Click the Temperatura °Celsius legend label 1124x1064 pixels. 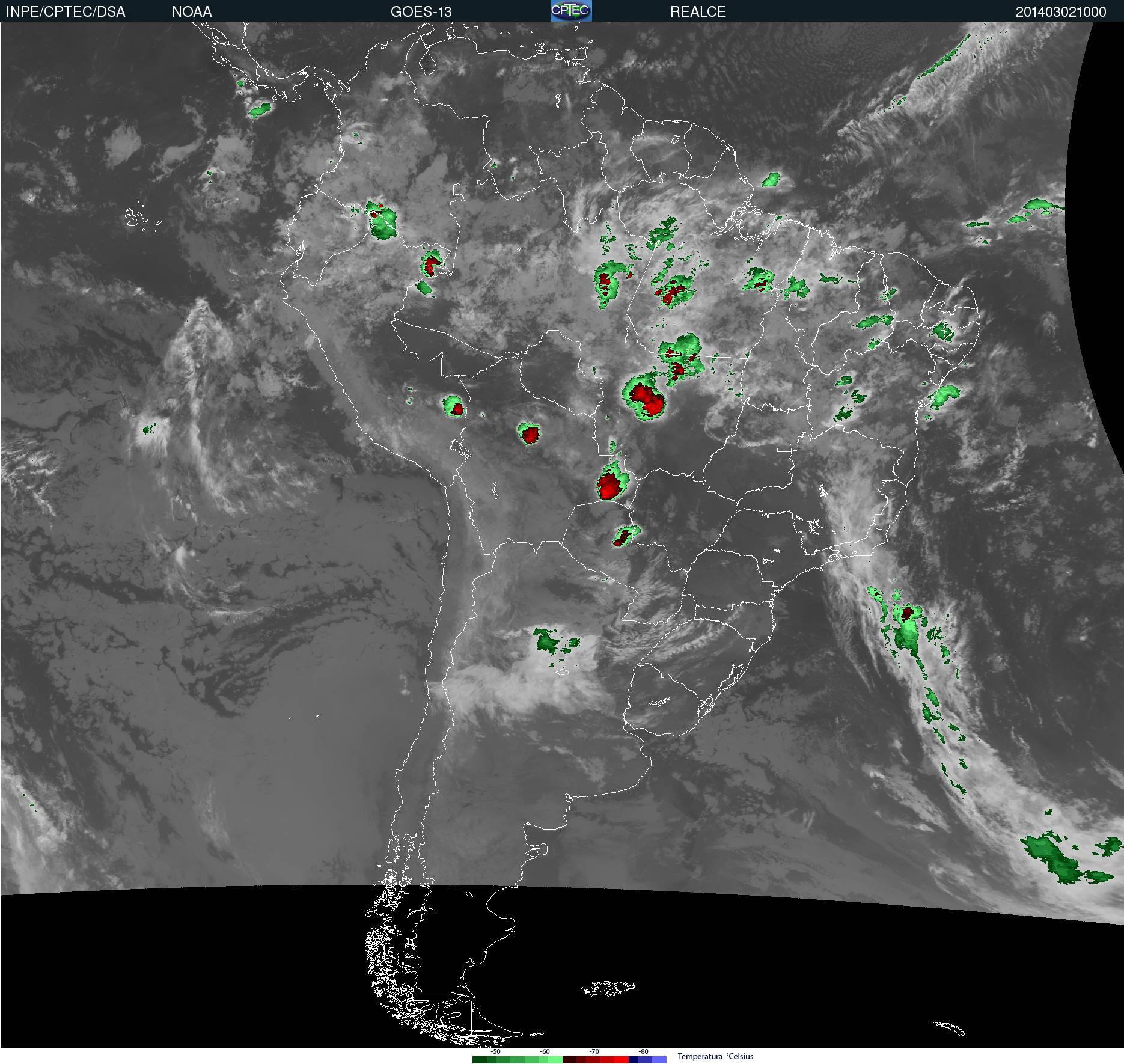pyautogui.click(x=715, y=1056)
